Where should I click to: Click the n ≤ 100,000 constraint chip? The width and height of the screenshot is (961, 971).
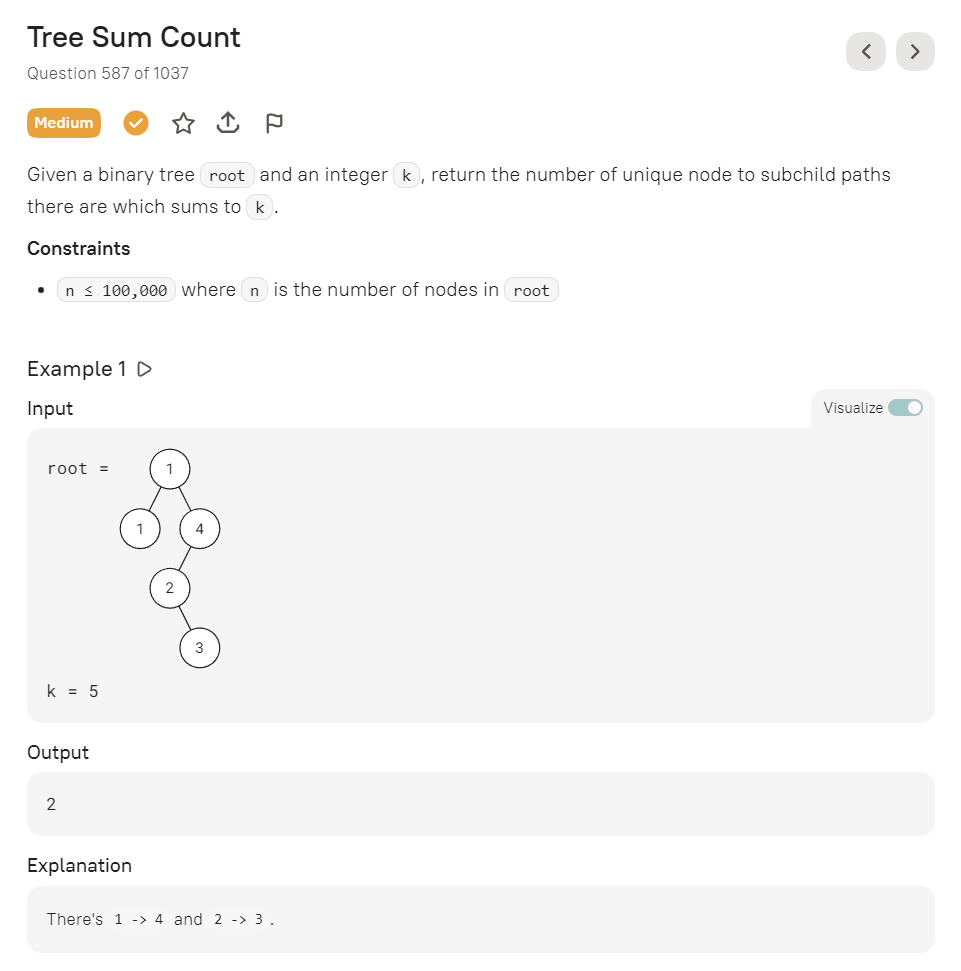click(x=116, y=291)
